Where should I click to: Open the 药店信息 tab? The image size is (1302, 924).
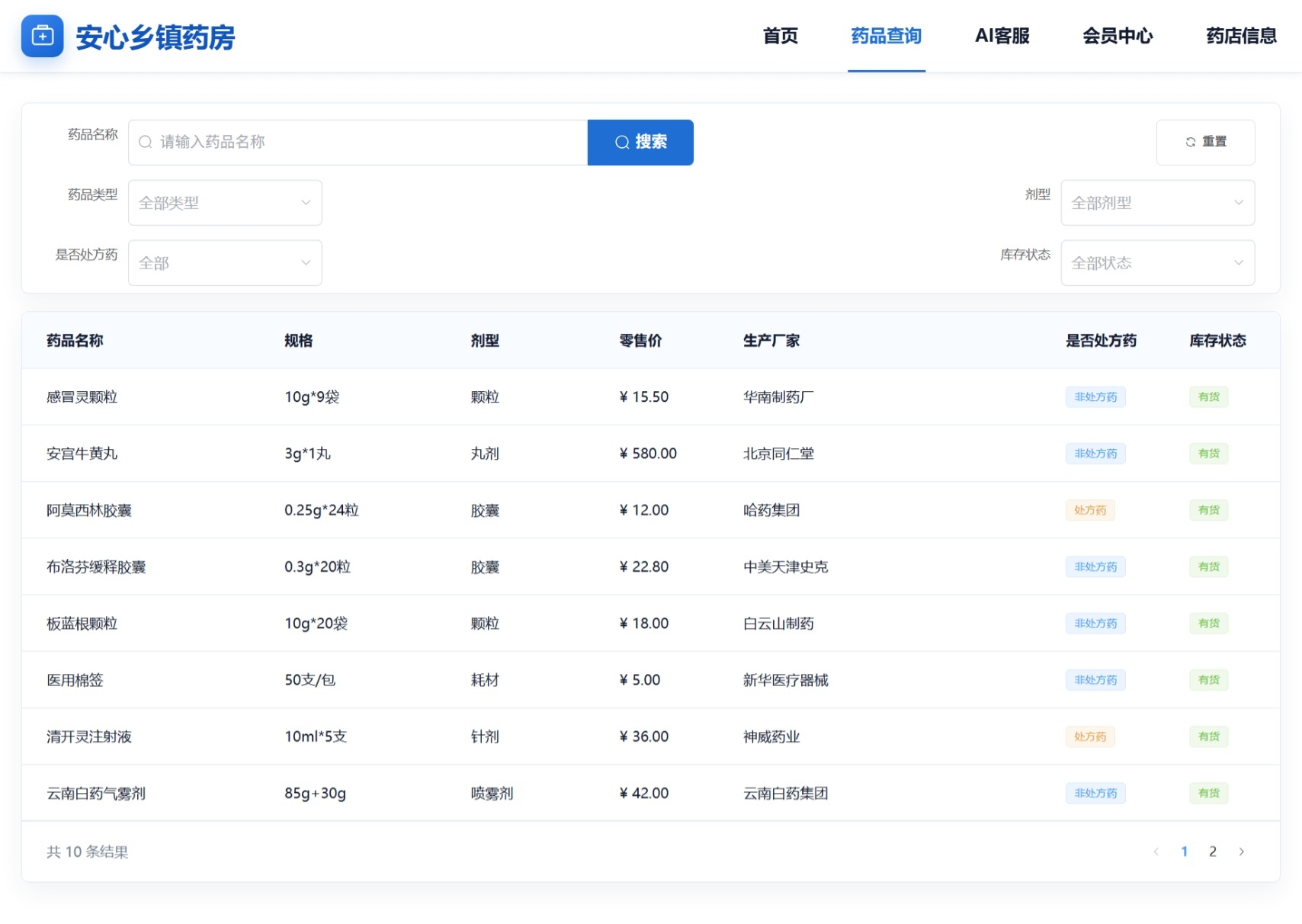click(x=1241, y=36)
